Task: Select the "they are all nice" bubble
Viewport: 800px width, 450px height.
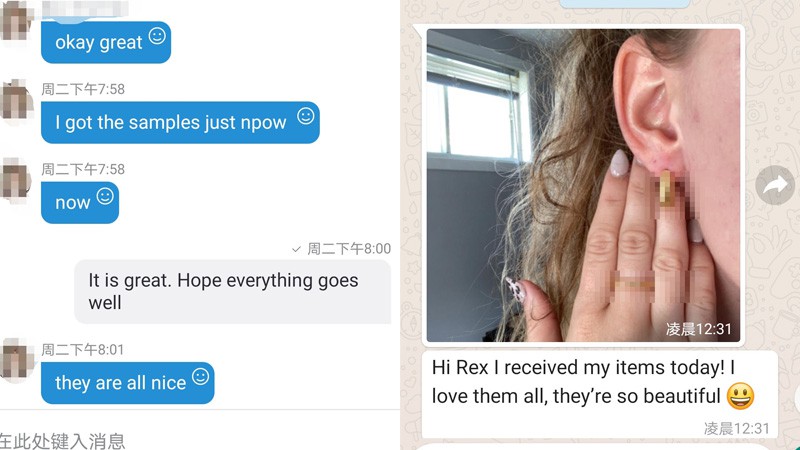Action: [x=128, y=383]
